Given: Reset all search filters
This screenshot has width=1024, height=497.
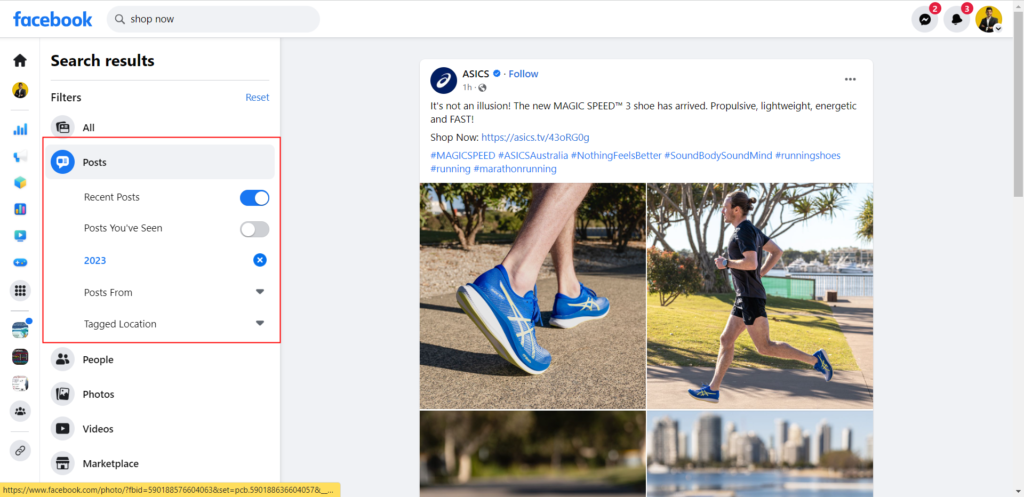Looking at the screenshot, I should pos(257,97).
